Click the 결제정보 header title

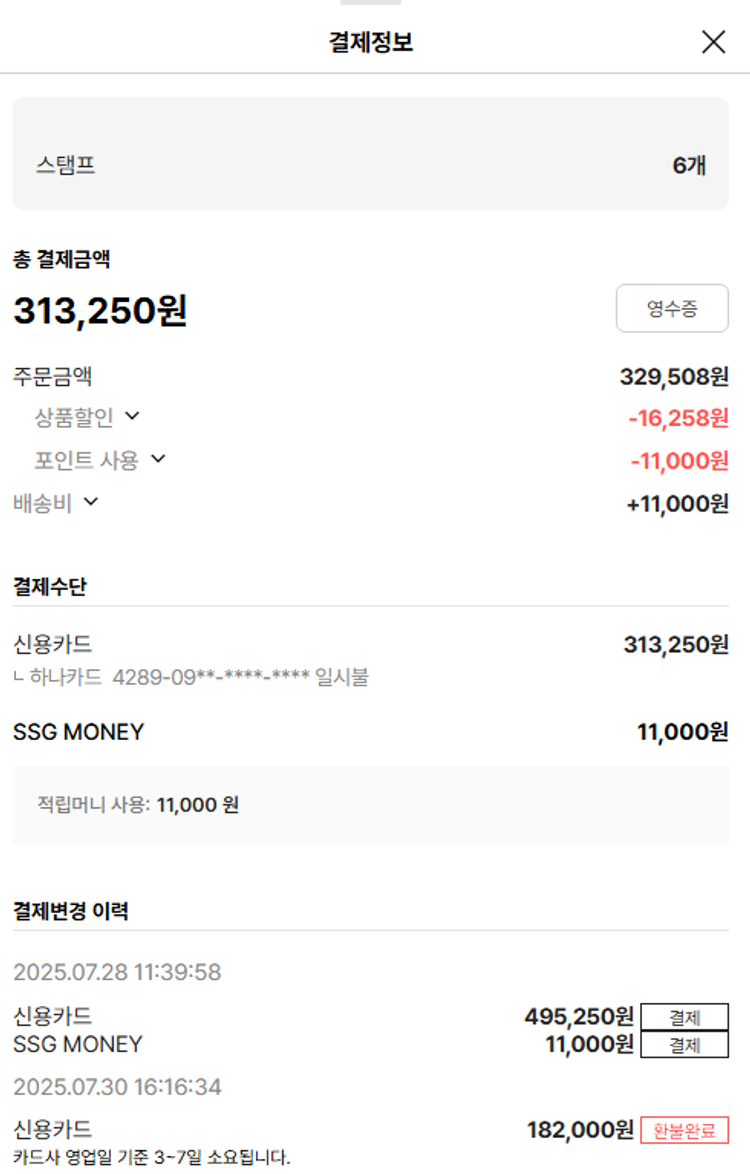pos(370,42)
